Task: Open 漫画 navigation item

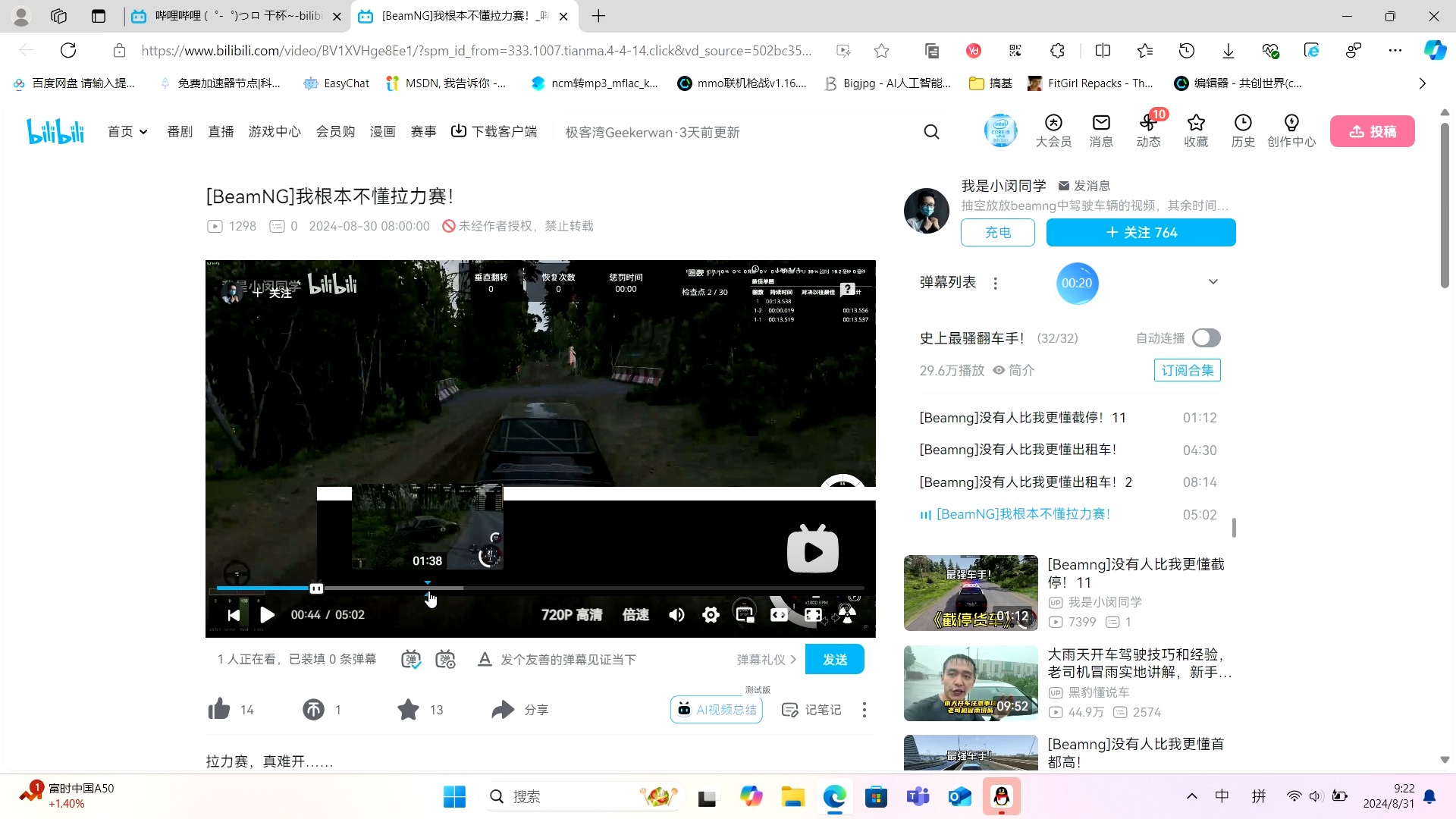Action: (x=382, y=132)
